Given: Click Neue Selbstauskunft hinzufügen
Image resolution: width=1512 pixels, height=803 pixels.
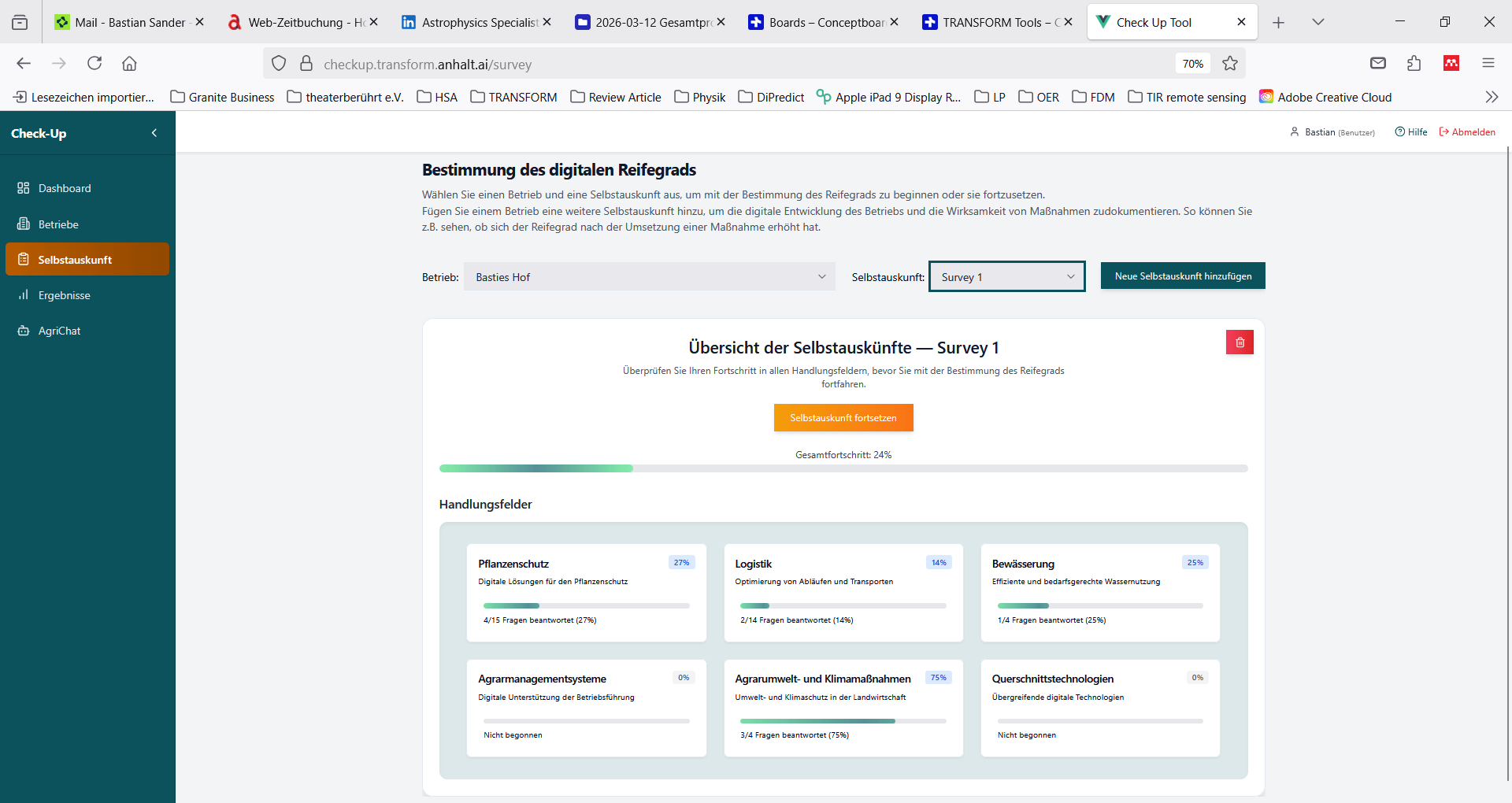Looking at the screenshot, I should [1182, 276].
